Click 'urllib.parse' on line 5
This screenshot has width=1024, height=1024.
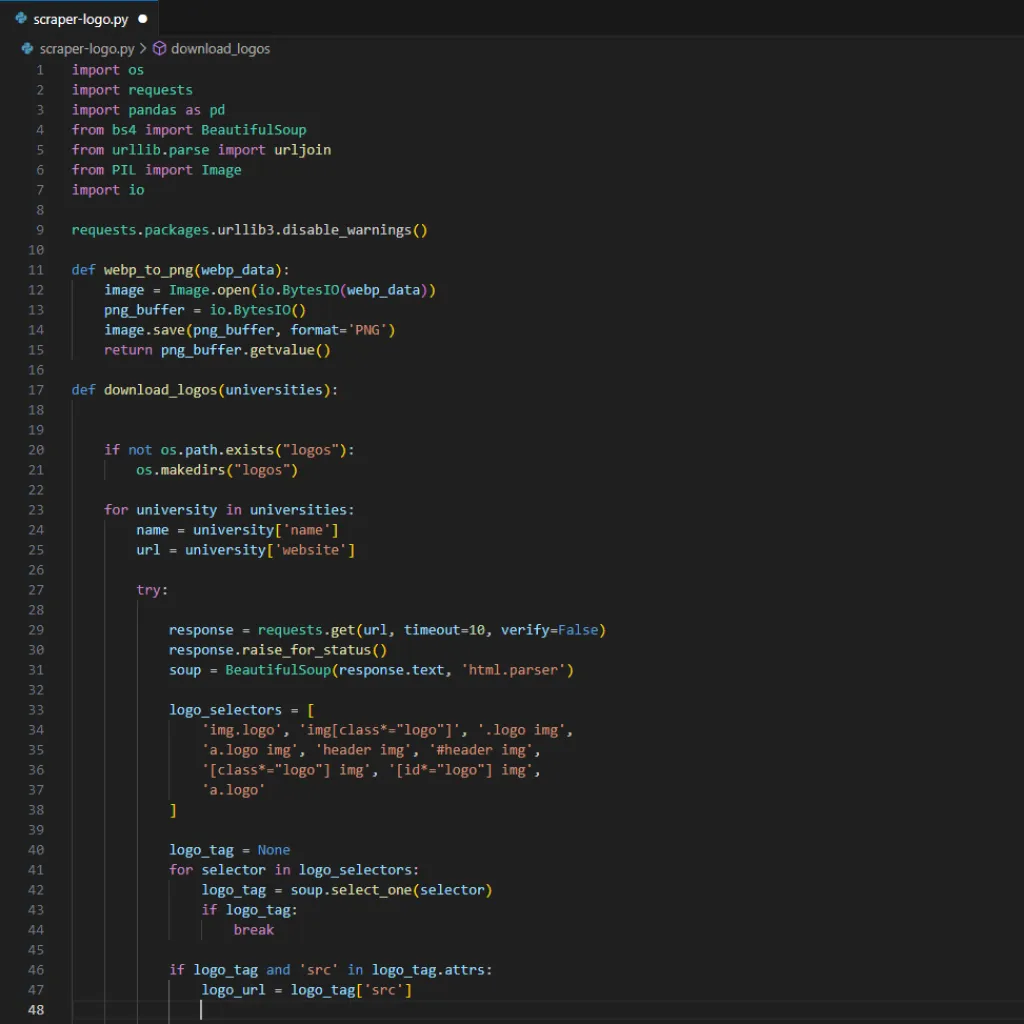[x=161, y=150]
